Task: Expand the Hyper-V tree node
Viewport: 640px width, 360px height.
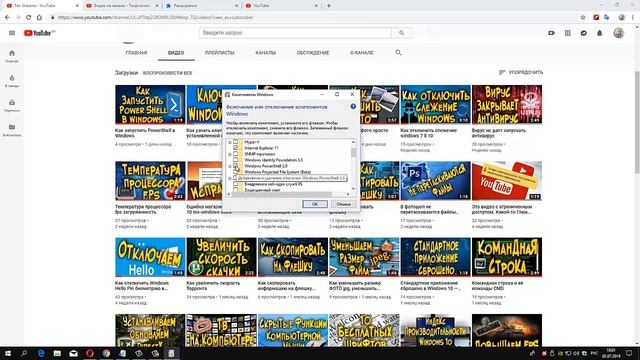Action: coord(230,142)
